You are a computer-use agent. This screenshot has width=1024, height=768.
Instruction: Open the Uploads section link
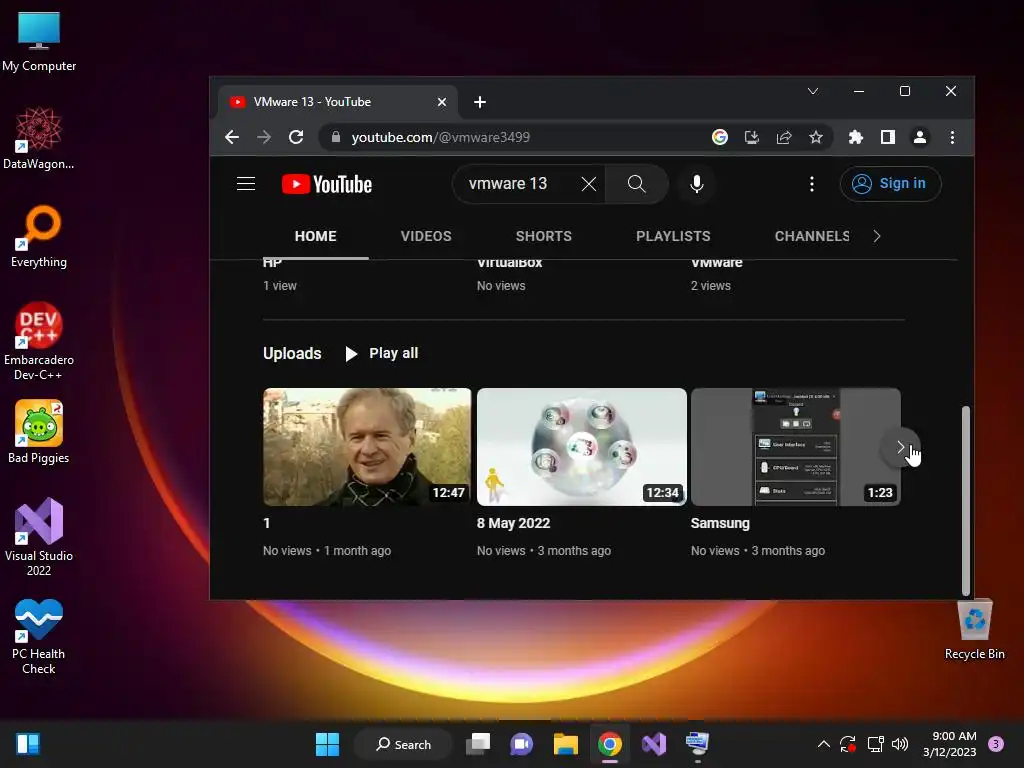(x=292, y=353)
